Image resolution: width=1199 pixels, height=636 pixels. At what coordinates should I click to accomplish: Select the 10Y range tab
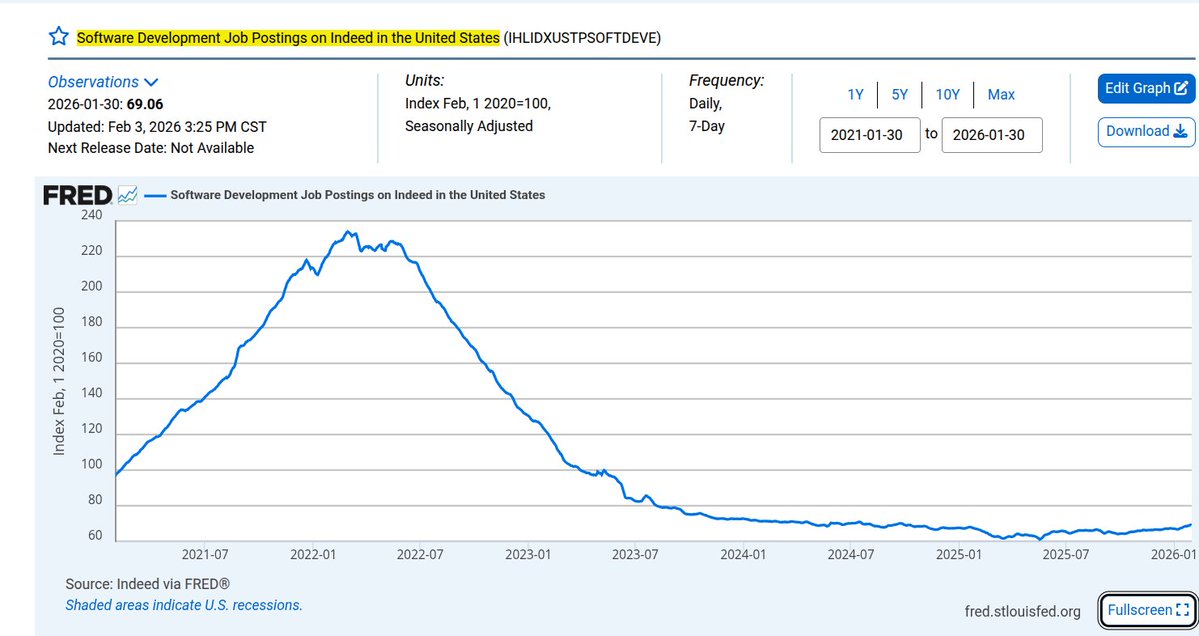[x=947, y=94]
